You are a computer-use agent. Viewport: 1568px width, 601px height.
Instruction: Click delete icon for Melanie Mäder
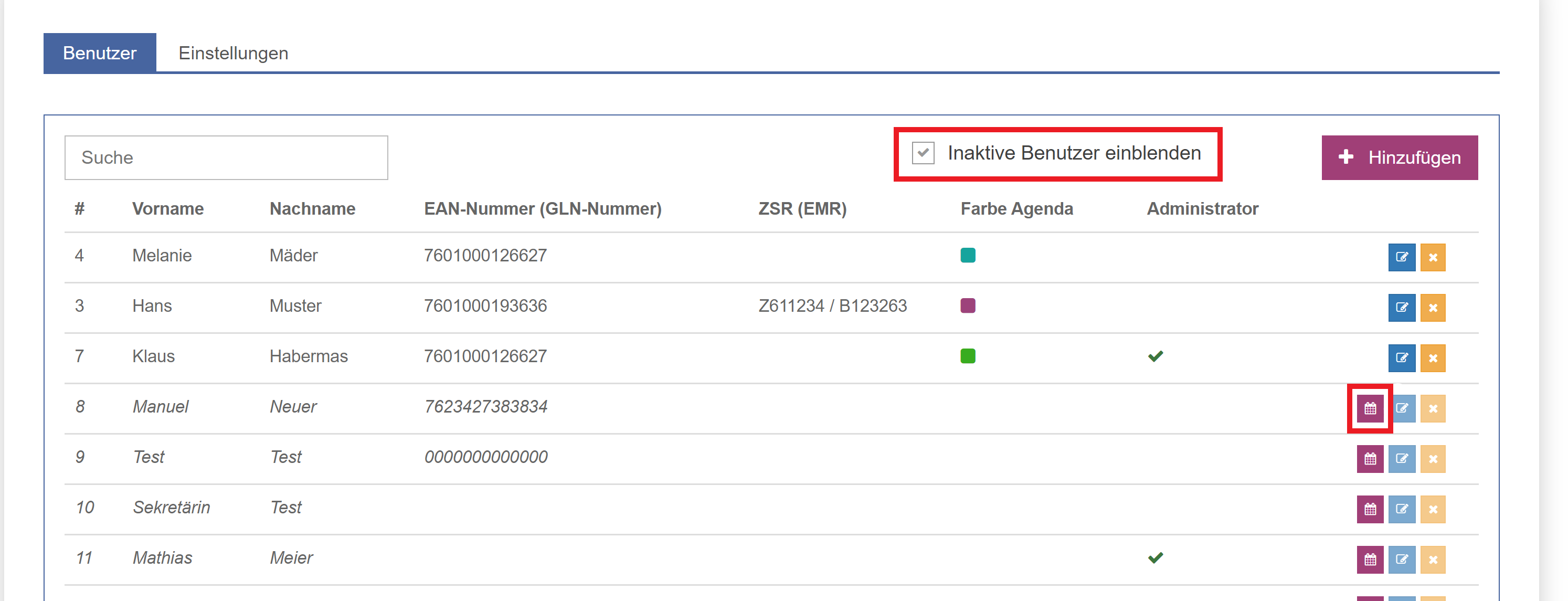click(1432, 257)
